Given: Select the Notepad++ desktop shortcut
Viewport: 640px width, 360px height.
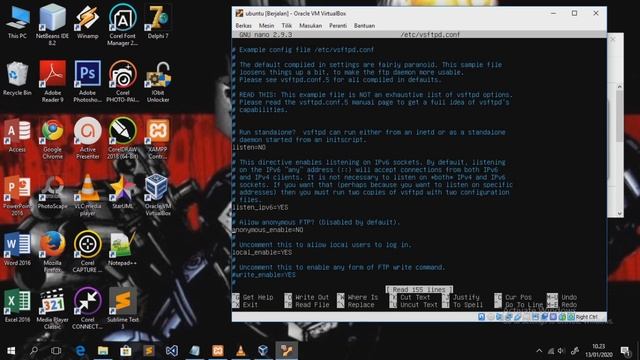Looking at the screenshot, I should click(122, 249).
